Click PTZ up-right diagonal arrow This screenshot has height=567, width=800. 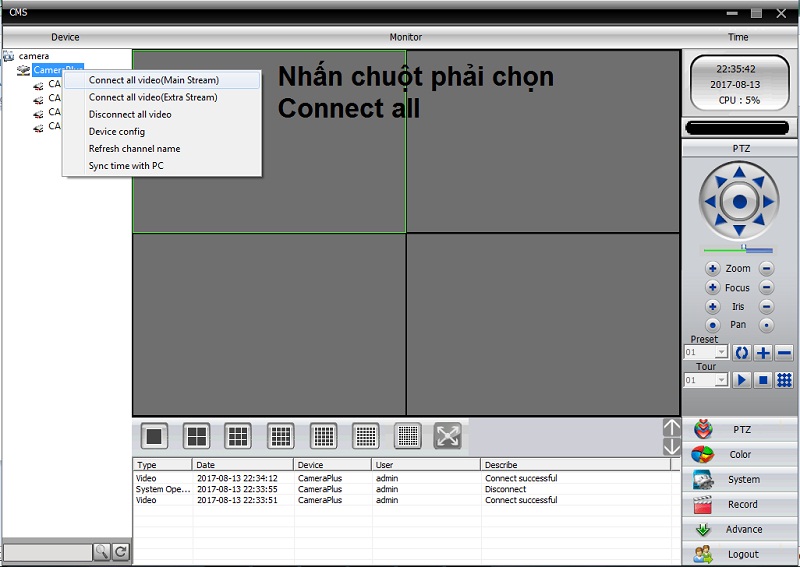pyautogui.click(x=759, y=181)
